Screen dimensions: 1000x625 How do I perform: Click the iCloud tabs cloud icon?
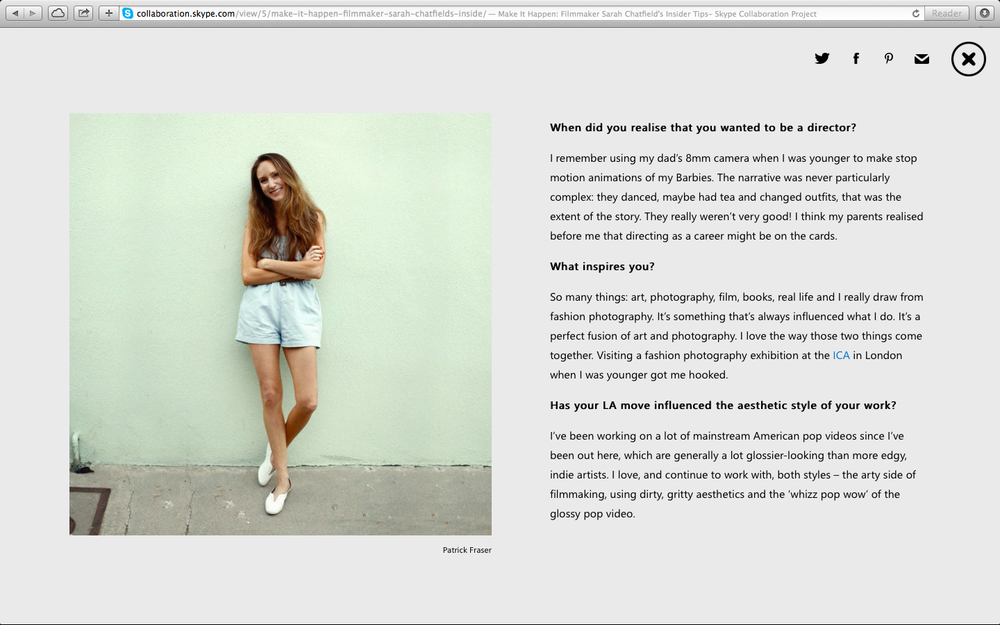pyautogui.click(x=57, y=13)
